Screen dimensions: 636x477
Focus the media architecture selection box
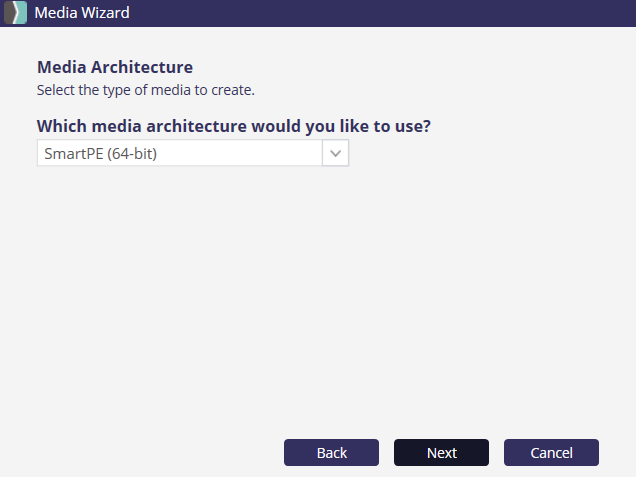point(180,153)
